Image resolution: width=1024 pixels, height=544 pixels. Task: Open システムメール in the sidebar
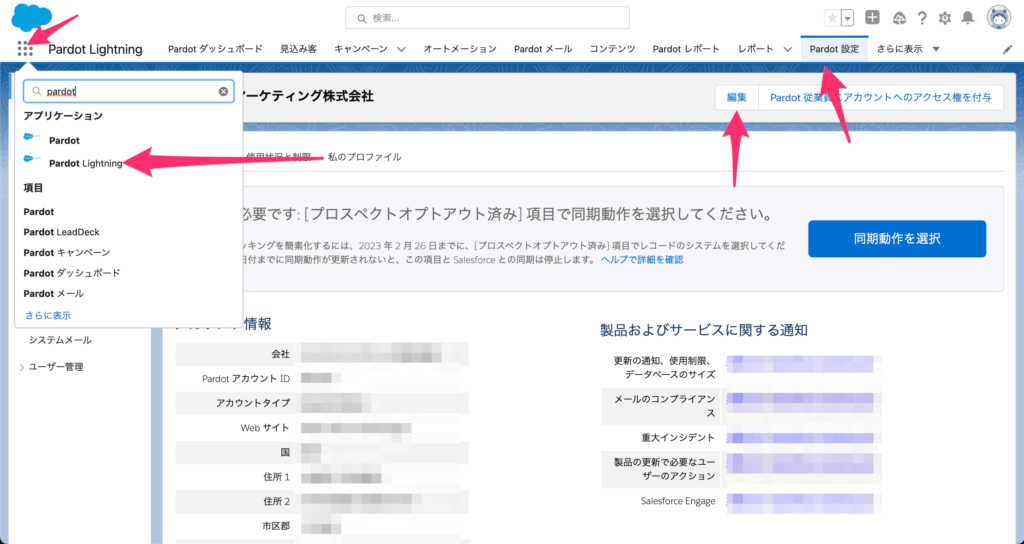click(60, 340)
